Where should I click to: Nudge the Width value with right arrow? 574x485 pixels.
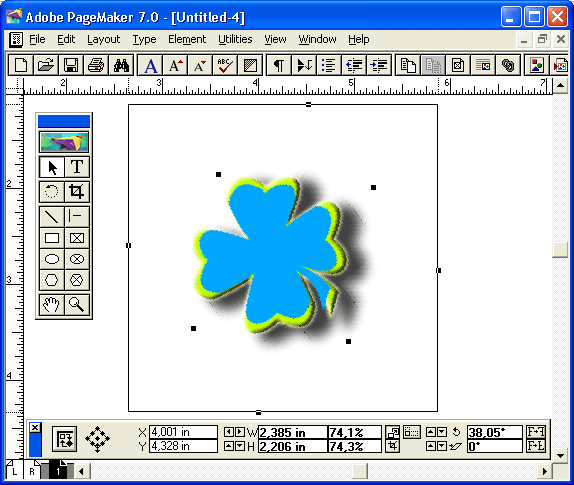pyautogui.click(x=240, y=432)
